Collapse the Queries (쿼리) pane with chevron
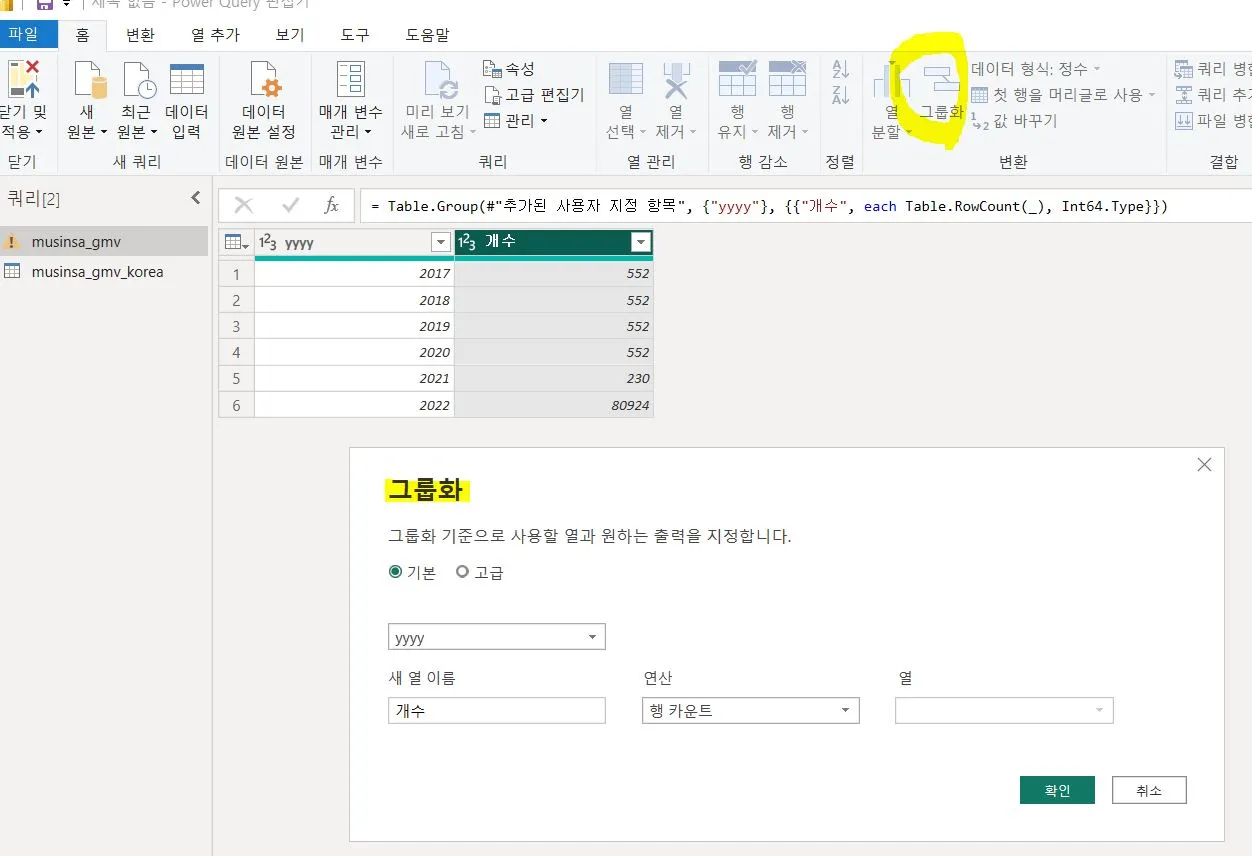 196,198
